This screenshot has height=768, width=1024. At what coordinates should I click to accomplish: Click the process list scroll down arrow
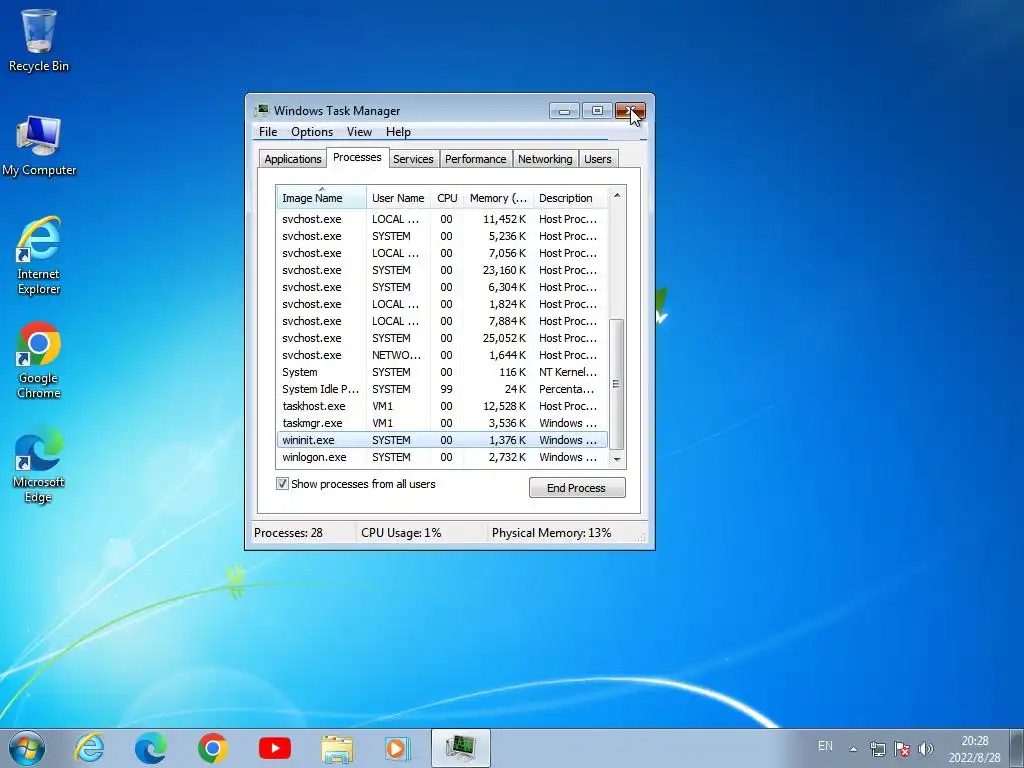tap(616, 460)
